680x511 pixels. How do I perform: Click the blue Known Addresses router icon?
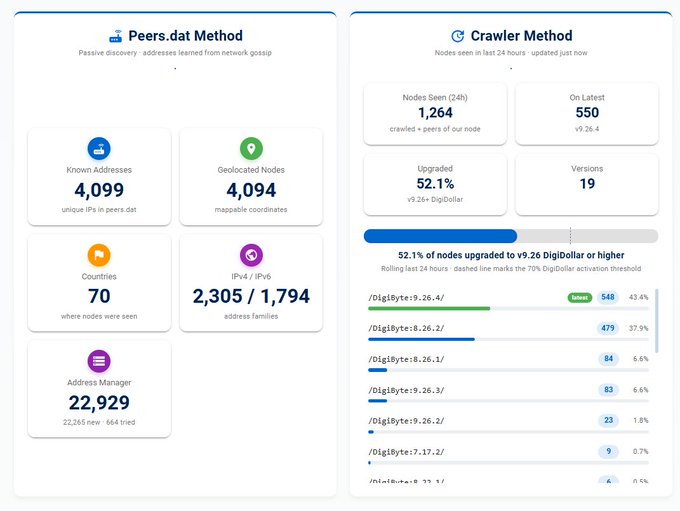click(x=99, y=149)
